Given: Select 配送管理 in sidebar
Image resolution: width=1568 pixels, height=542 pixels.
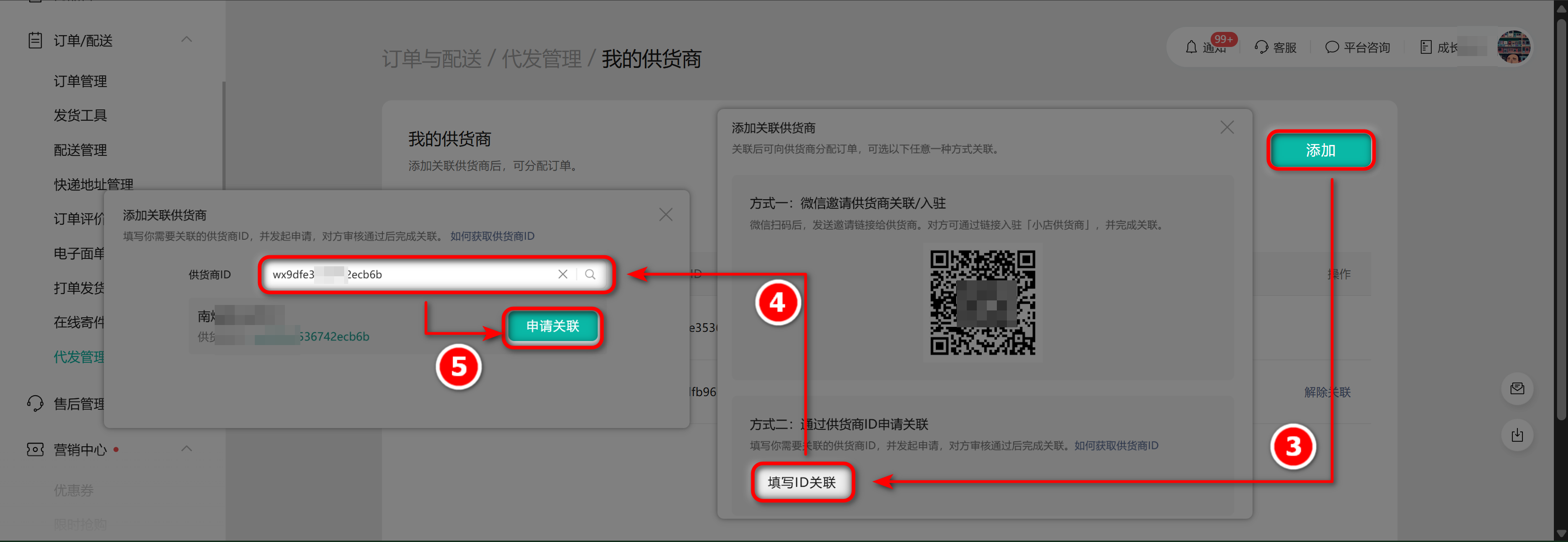Looking at the screenshot, I should coord(80,150).
